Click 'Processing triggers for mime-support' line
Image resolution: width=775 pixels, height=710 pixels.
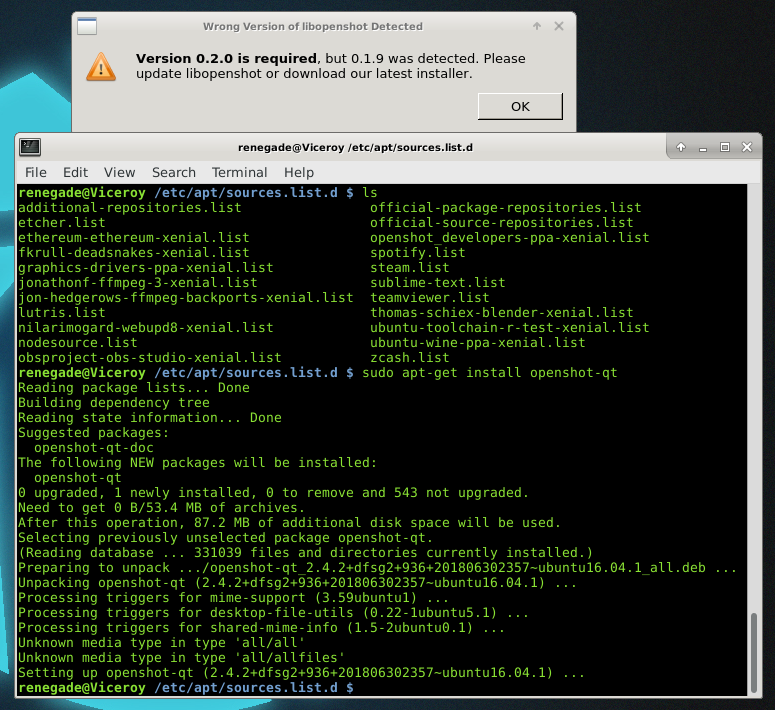tap(233, 598)
